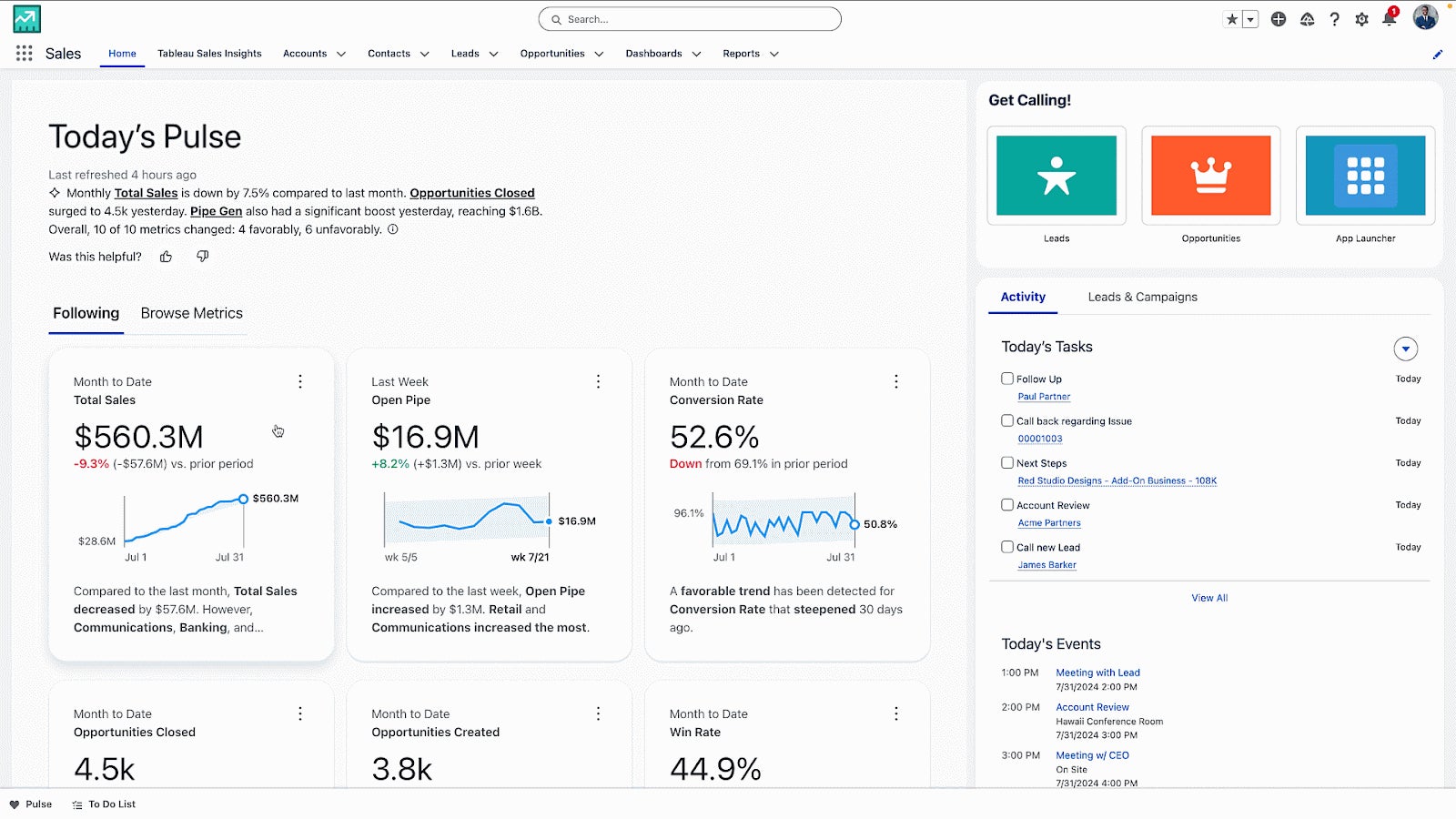
Task: Click the notifications bell icon
Action: click(1389, 19)
